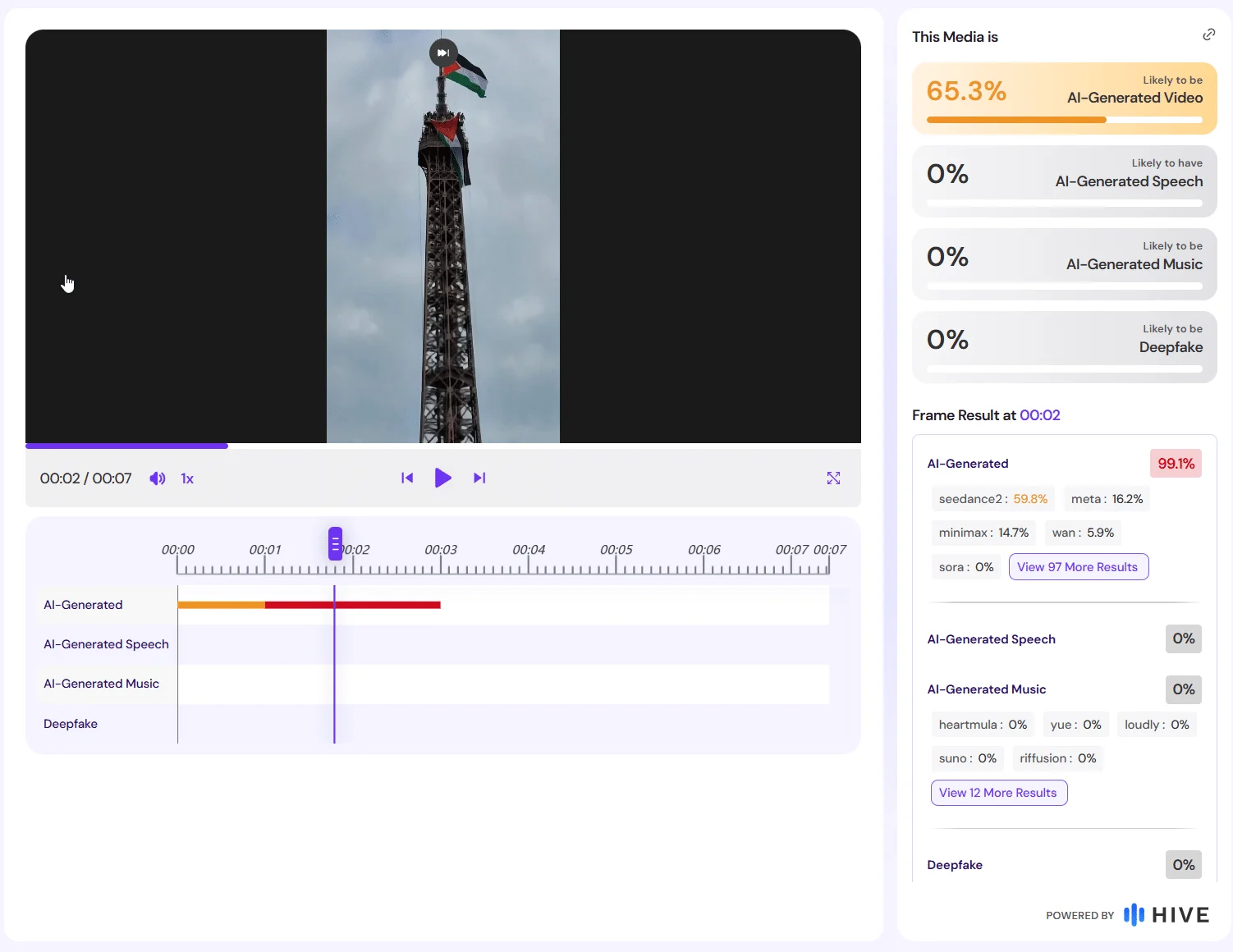The height and width of the screenshot is (952, 1233).
Task: Select the minimax 14.7% chip
Action: pos(983,533)
